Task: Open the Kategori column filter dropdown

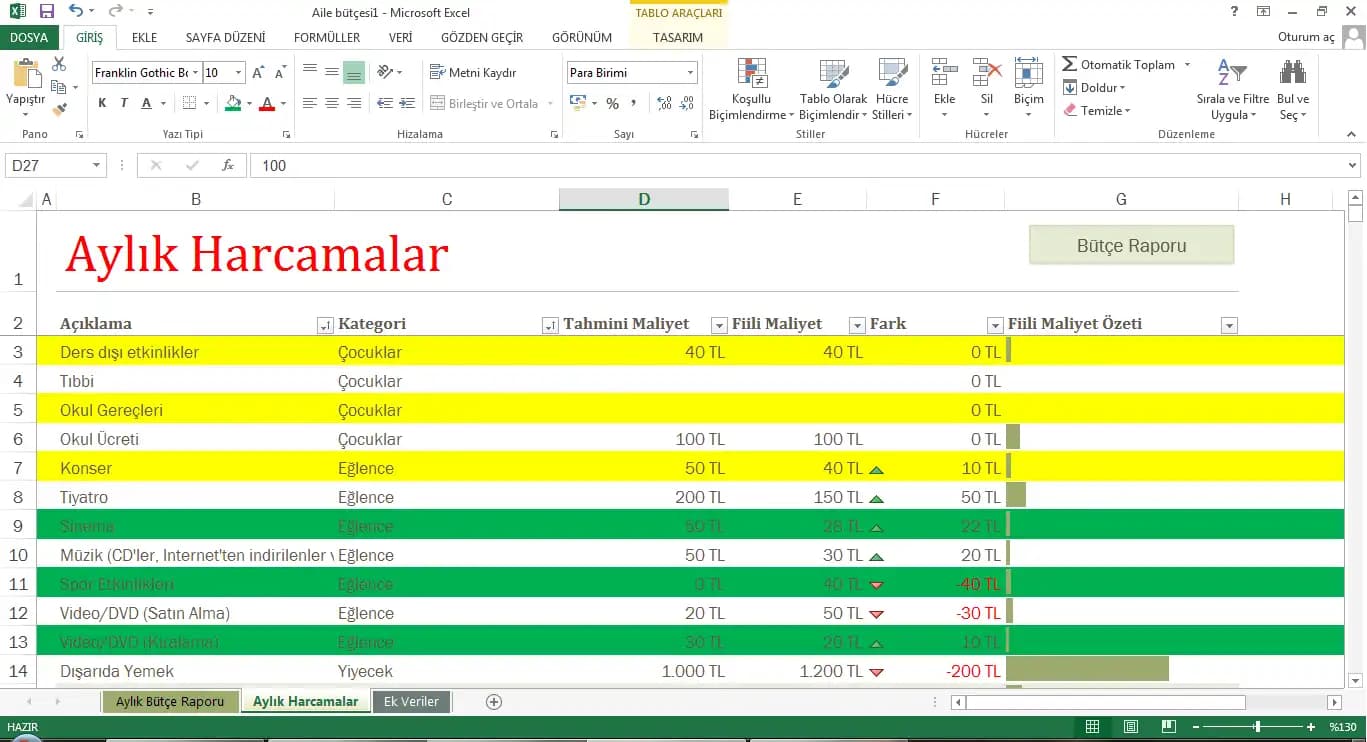Action: pyautogui.click(x=550, y=325)
